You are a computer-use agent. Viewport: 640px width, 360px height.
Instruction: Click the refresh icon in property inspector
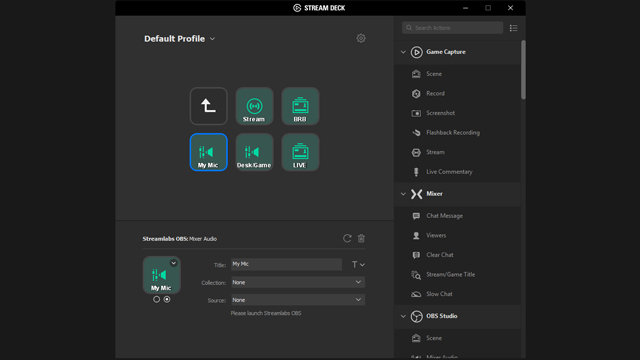coord(347,238)
